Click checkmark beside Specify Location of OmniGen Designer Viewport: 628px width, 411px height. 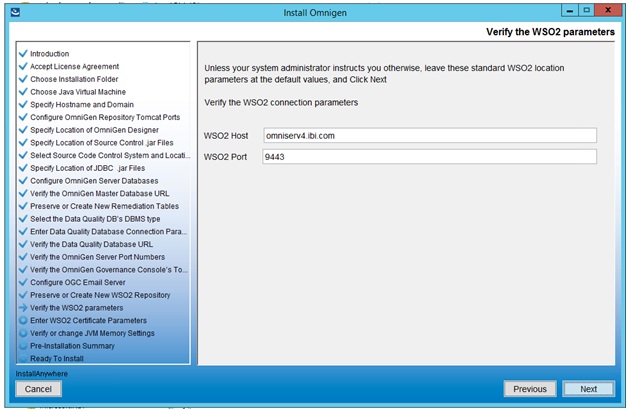click(x=23, y=130)
